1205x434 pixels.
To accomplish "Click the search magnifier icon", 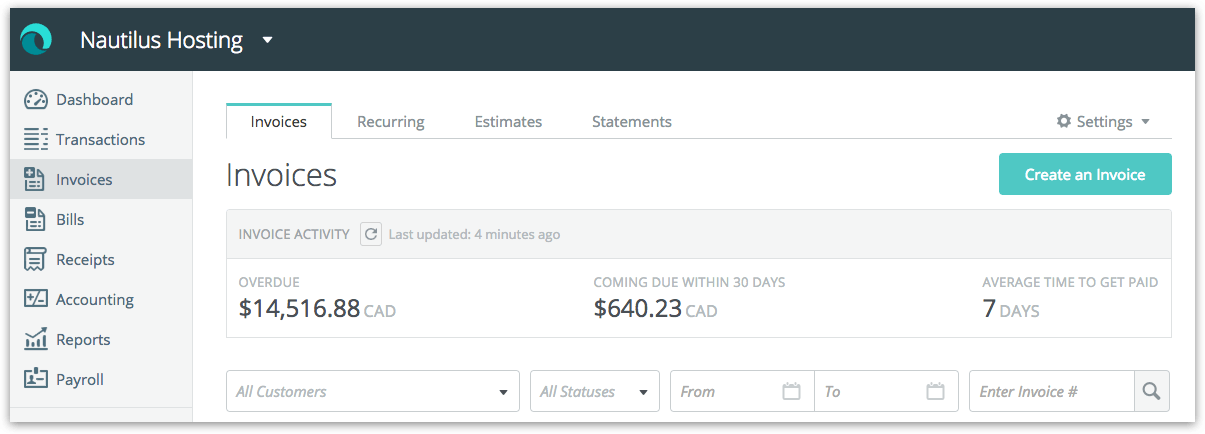I will tap(1152, 391).
